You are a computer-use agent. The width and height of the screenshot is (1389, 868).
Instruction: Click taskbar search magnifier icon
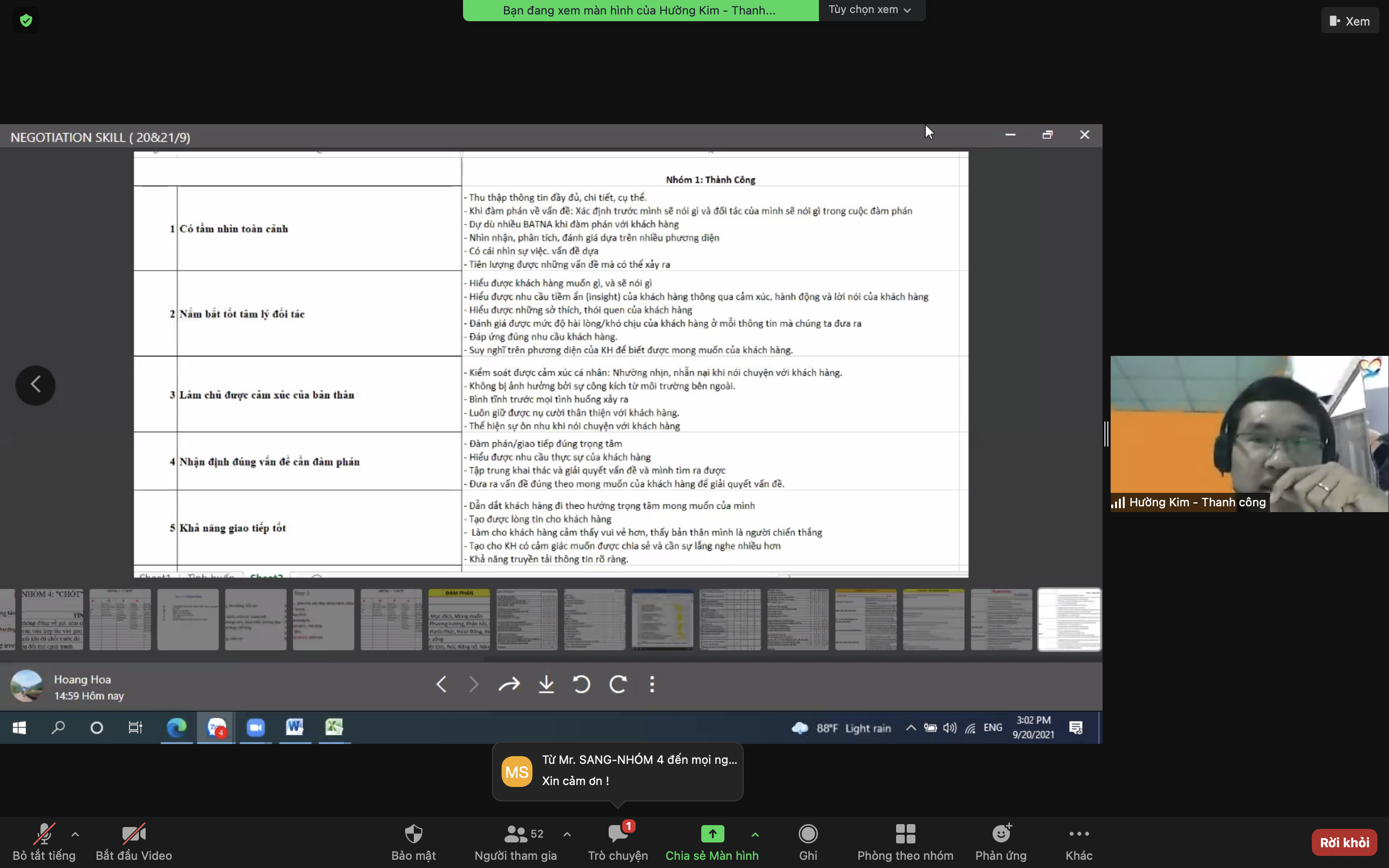click(x=58, y=728)
